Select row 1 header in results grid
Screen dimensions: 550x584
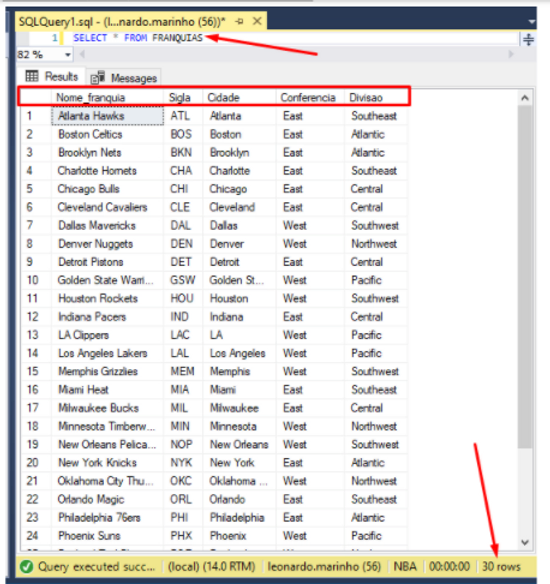[x=36, y=116]
